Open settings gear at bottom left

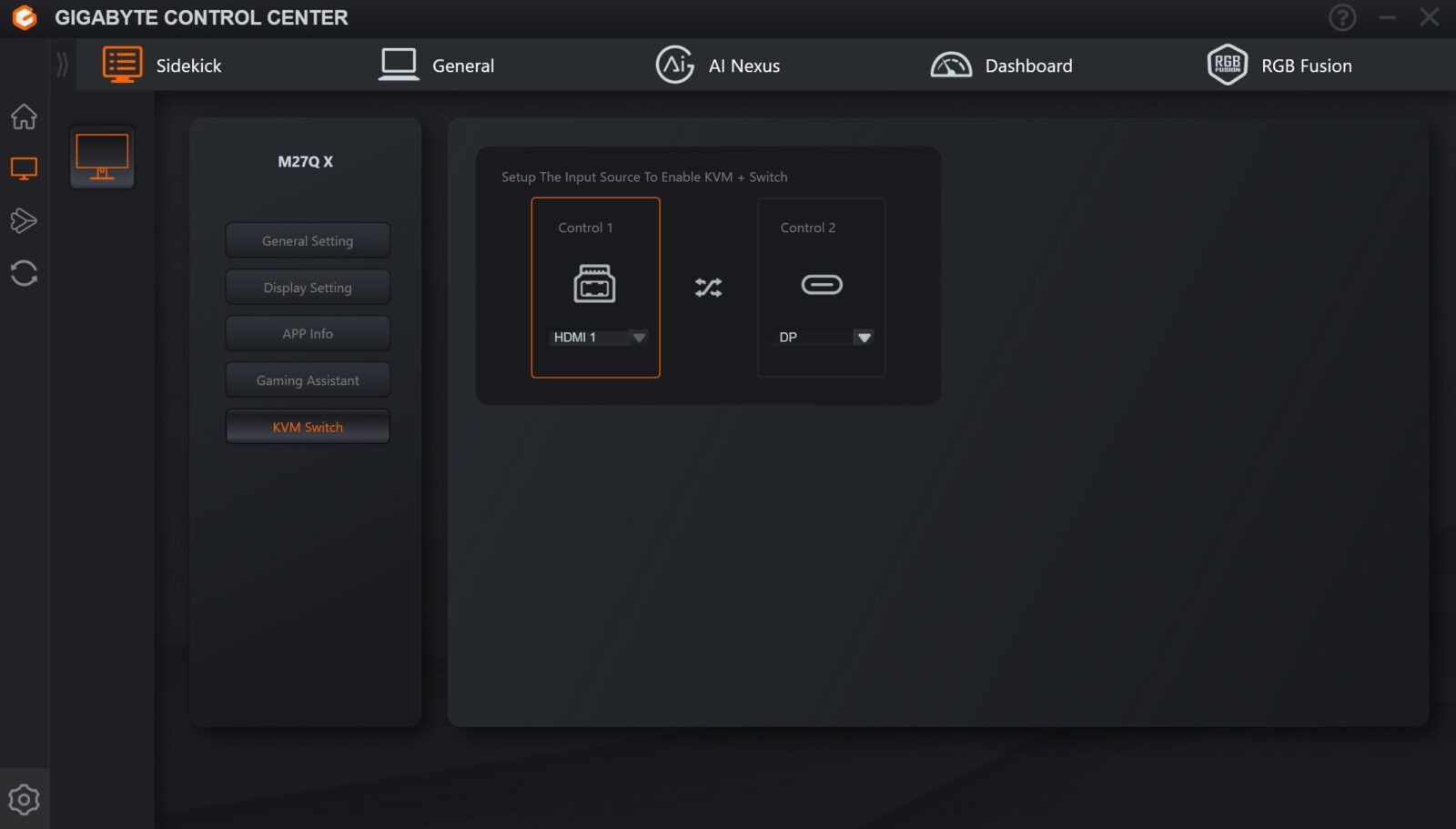coord(24,799)
